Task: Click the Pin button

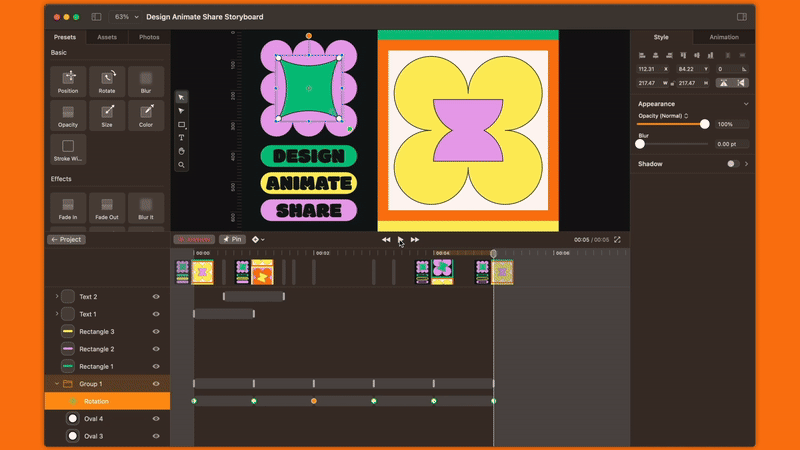Action: 232,240
